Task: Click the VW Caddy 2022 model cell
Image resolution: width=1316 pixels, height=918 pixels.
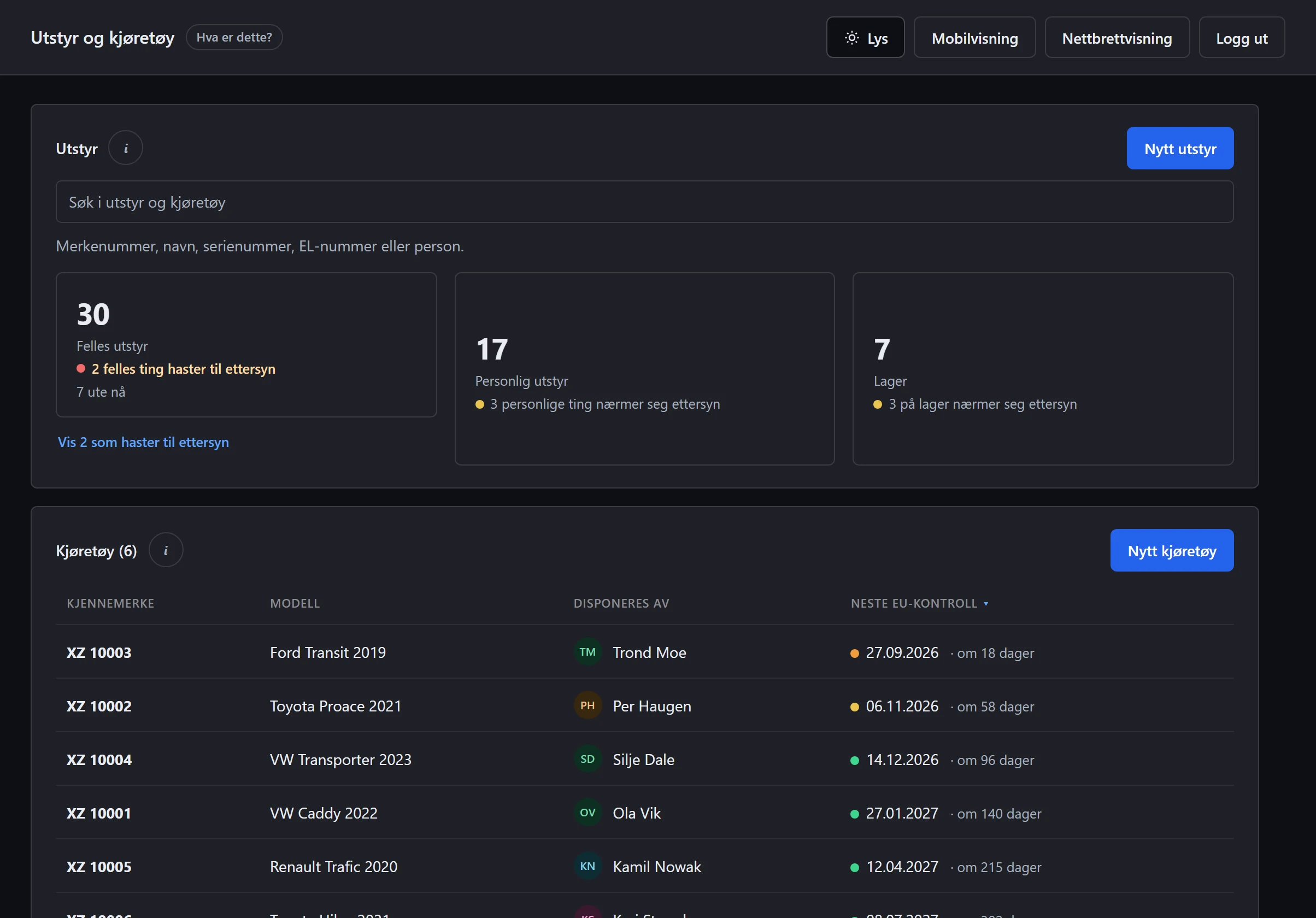Action: [324, 813]
